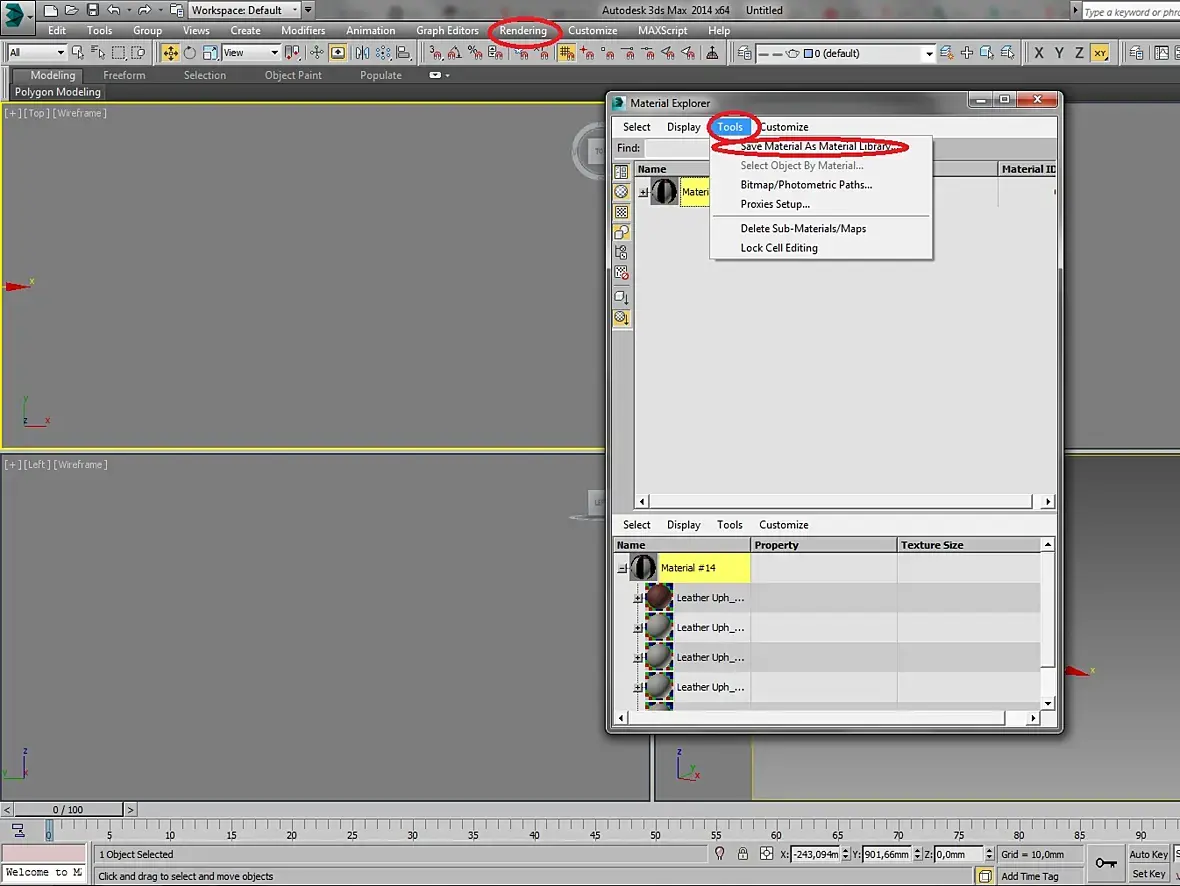This screenshot has width=1180, height=886.
Task: Click the Set Keys key icon
Action: (x=1105, y=863)
